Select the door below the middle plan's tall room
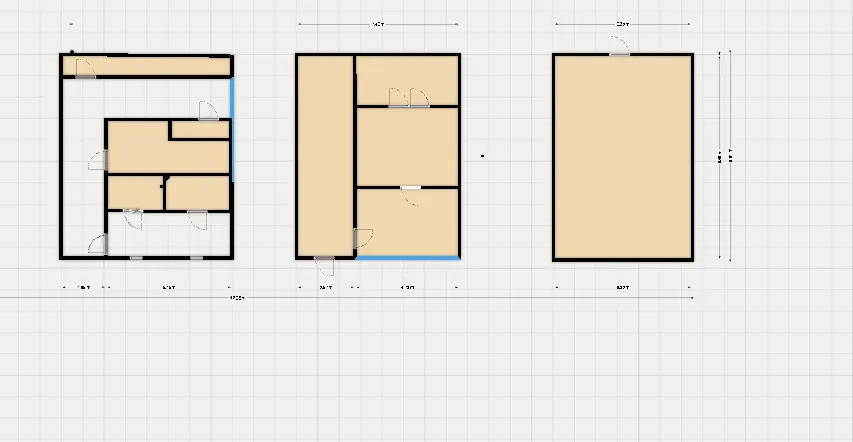 (x=325, y=265)
